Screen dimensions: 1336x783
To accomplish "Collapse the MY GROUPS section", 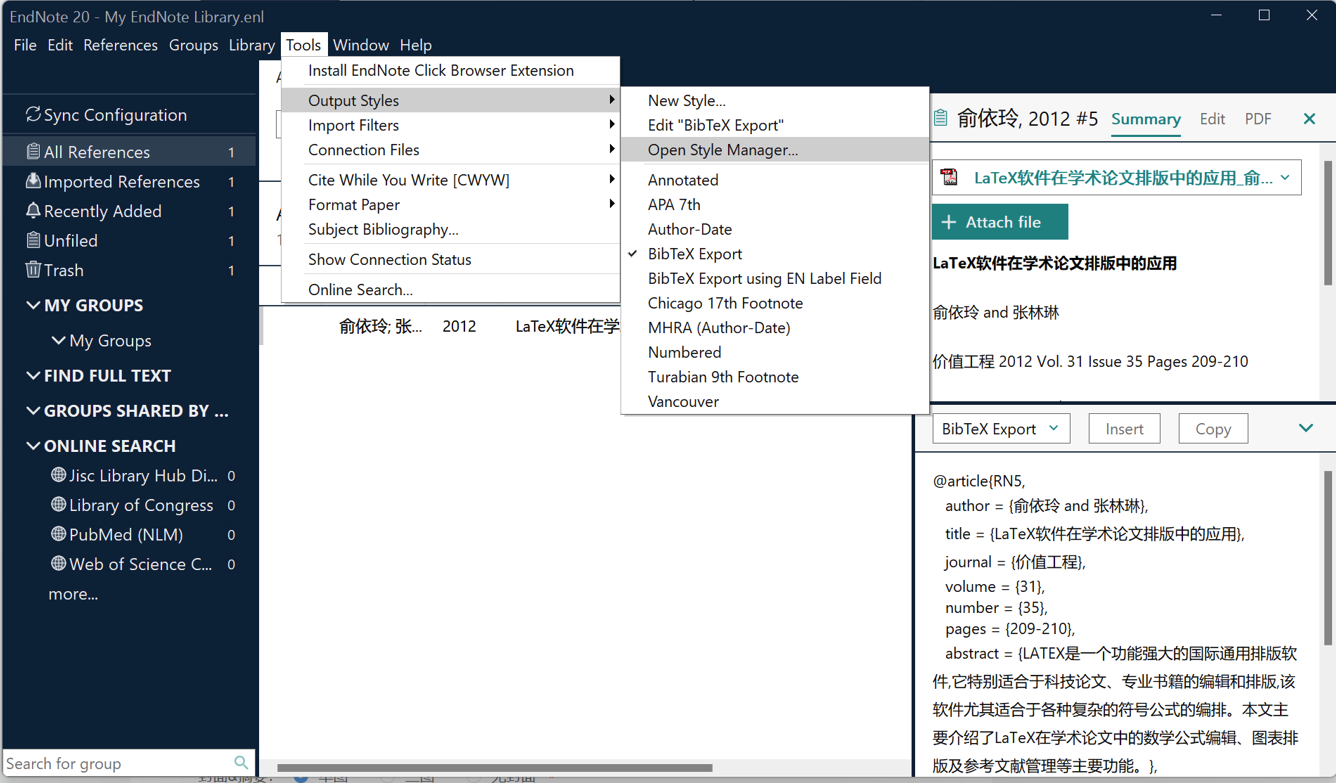I will pos(33,305).
